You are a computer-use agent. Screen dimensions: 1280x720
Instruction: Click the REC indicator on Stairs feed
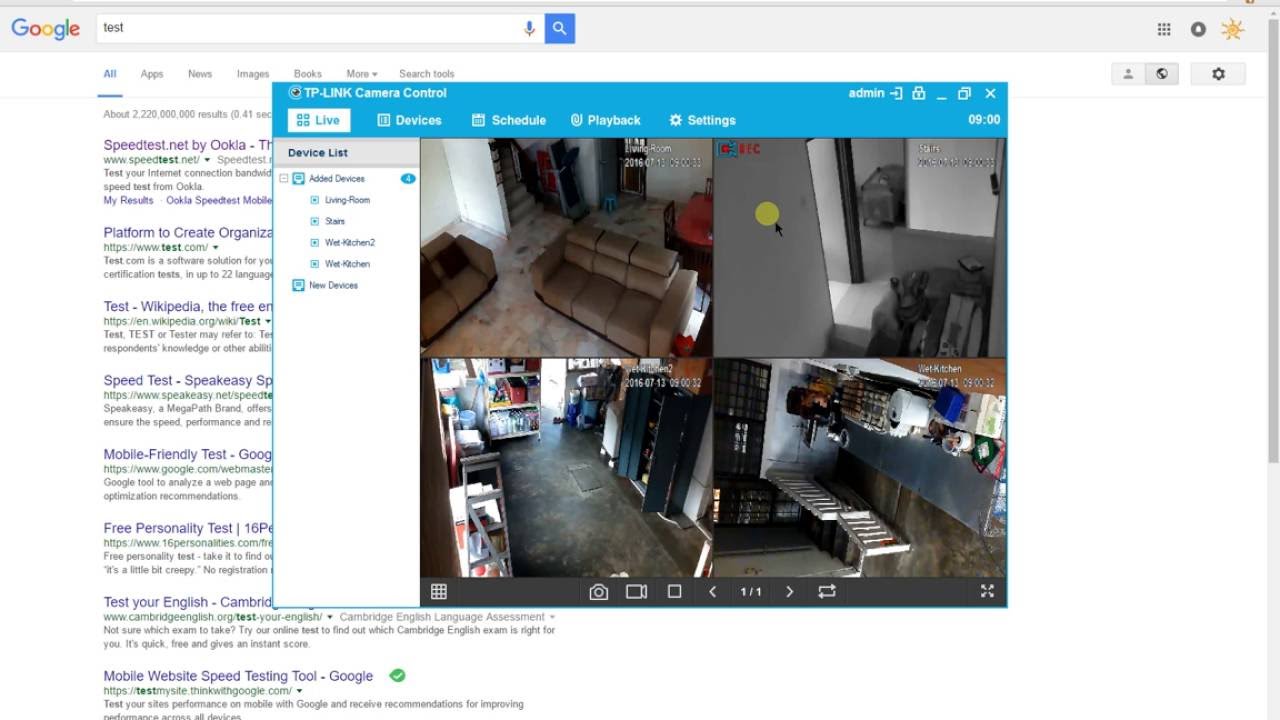(741, 149)
